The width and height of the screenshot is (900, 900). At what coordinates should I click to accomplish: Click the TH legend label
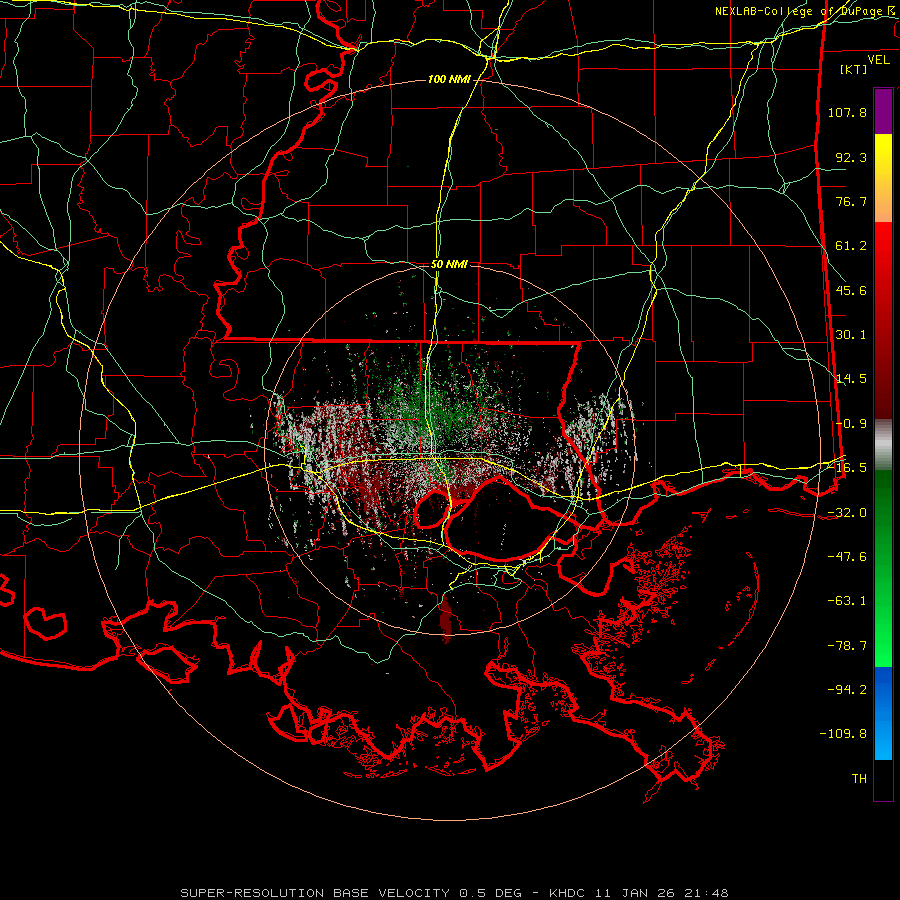point(859,779)
